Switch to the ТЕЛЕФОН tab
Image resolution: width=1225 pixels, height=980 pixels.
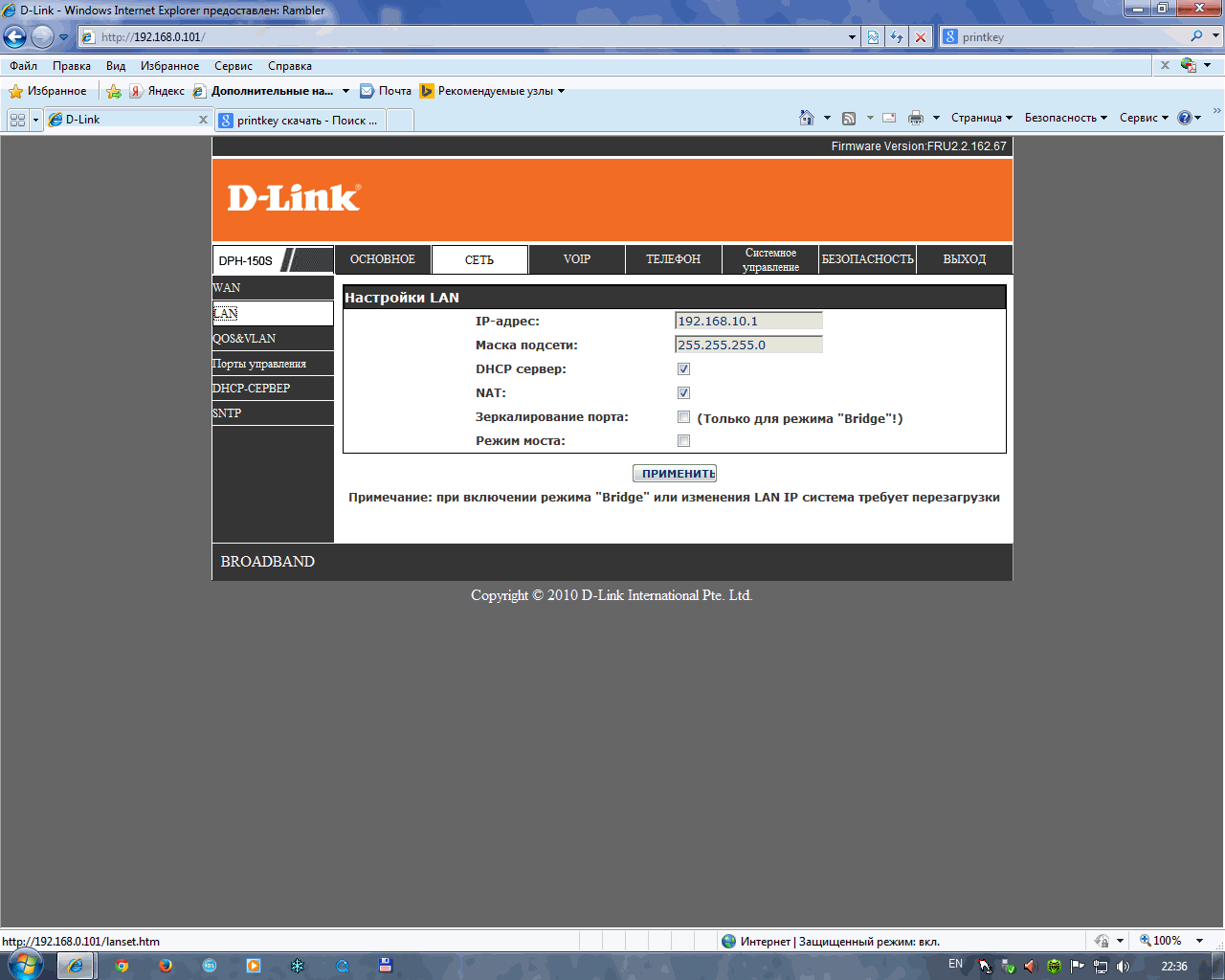coord(674,259)
